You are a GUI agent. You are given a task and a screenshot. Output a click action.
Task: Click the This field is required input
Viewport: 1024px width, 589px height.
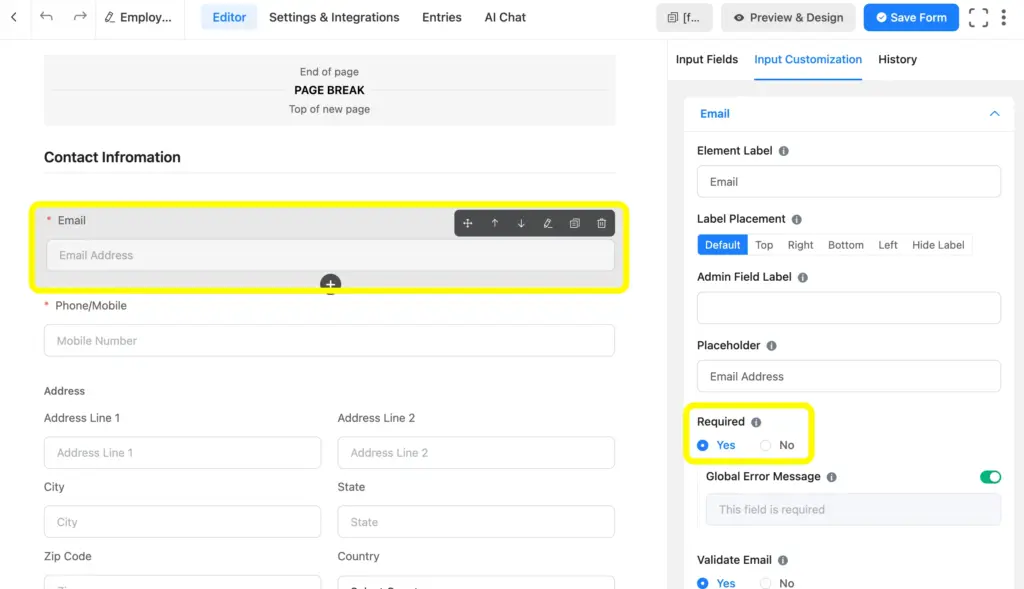(x=853, y=509)
